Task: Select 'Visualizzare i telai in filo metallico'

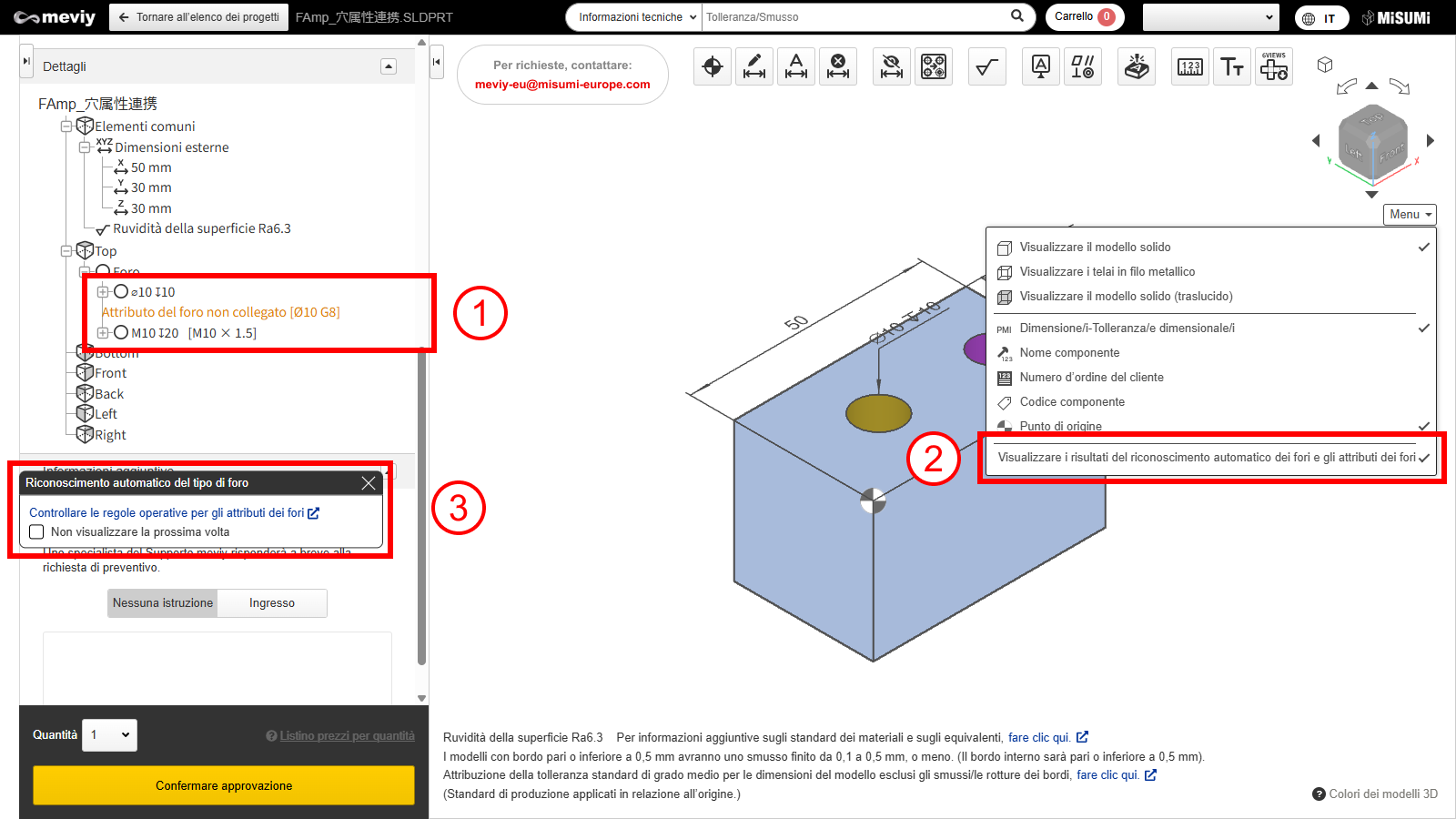Action: pos(1107,272)
